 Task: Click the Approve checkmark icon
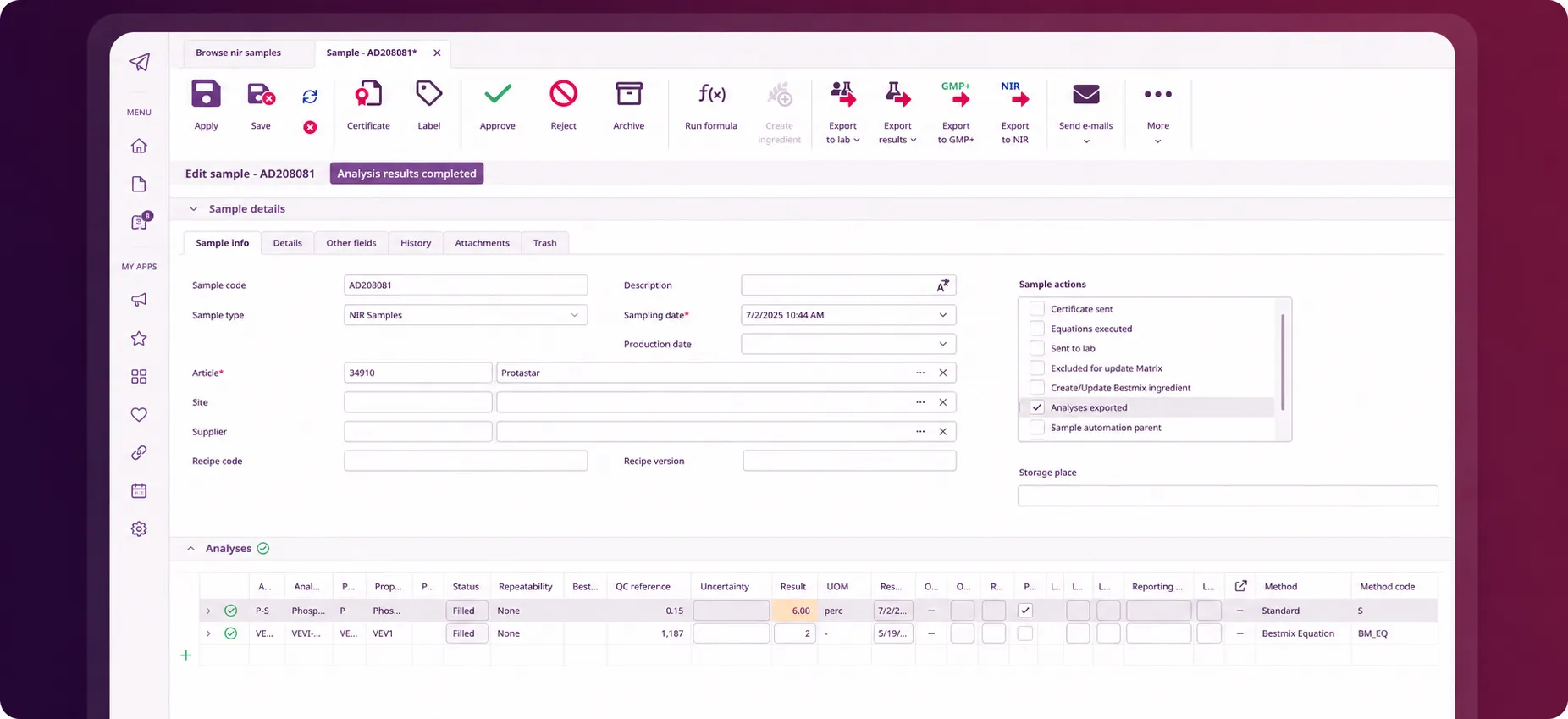(498, 94)
